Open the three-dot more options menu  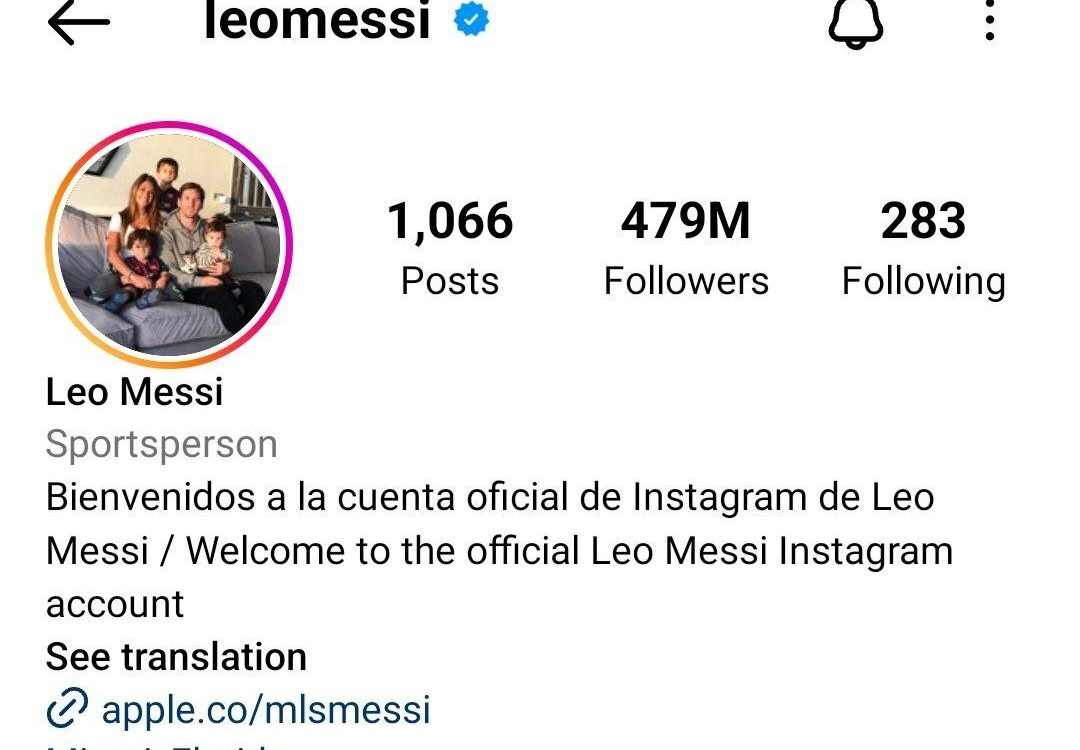pyautogui.click(x=990, y=21)
